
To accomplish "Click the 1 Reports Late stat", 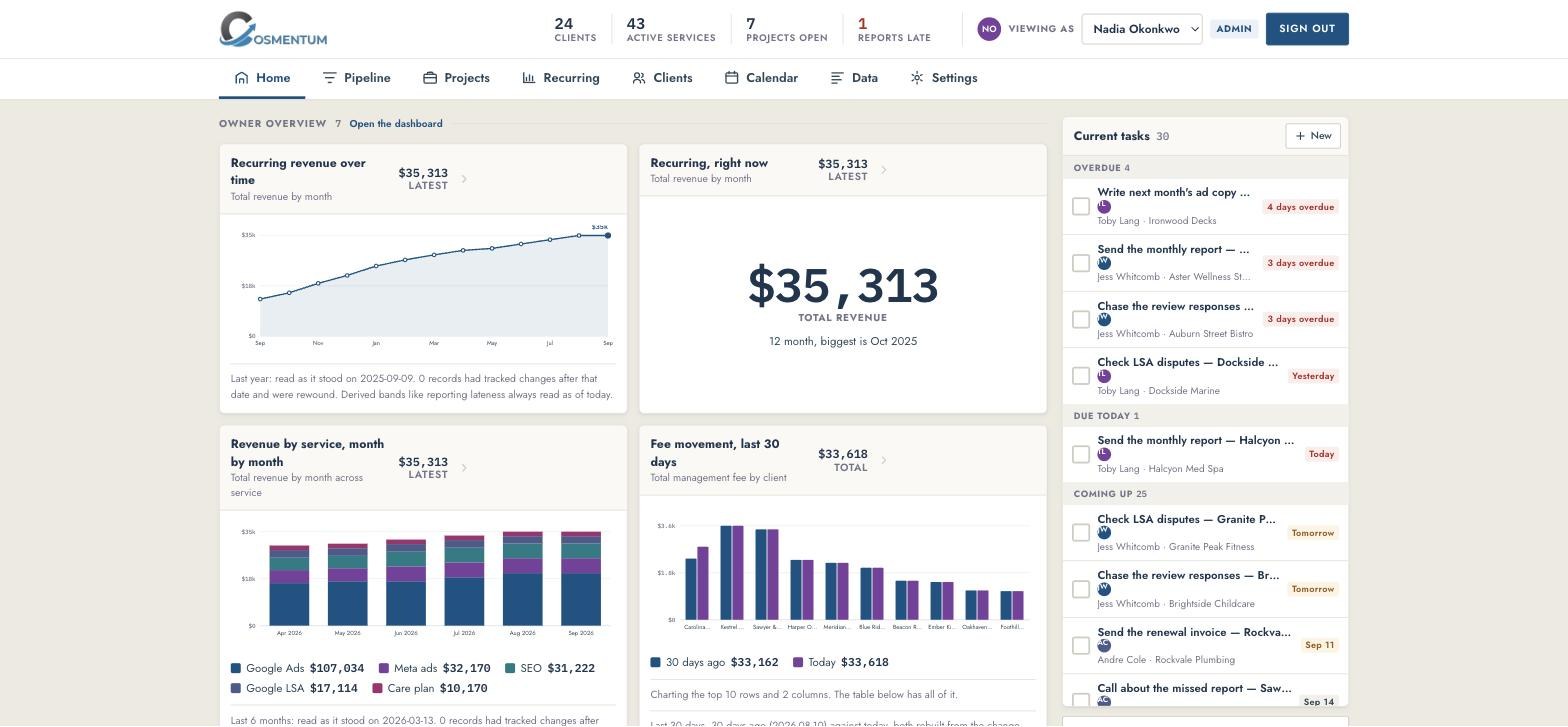I will coord(894,29).
